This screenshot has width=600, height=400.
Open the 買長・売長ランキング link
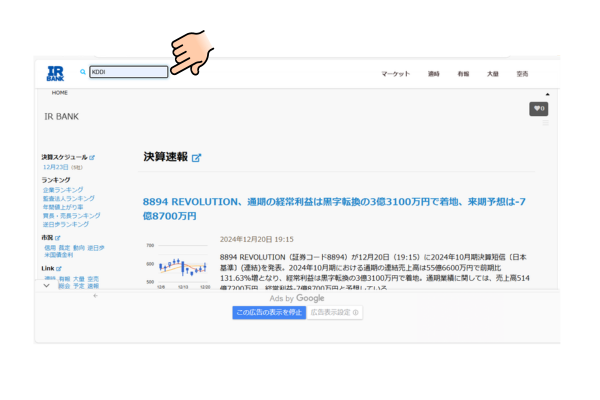[72, 216]
